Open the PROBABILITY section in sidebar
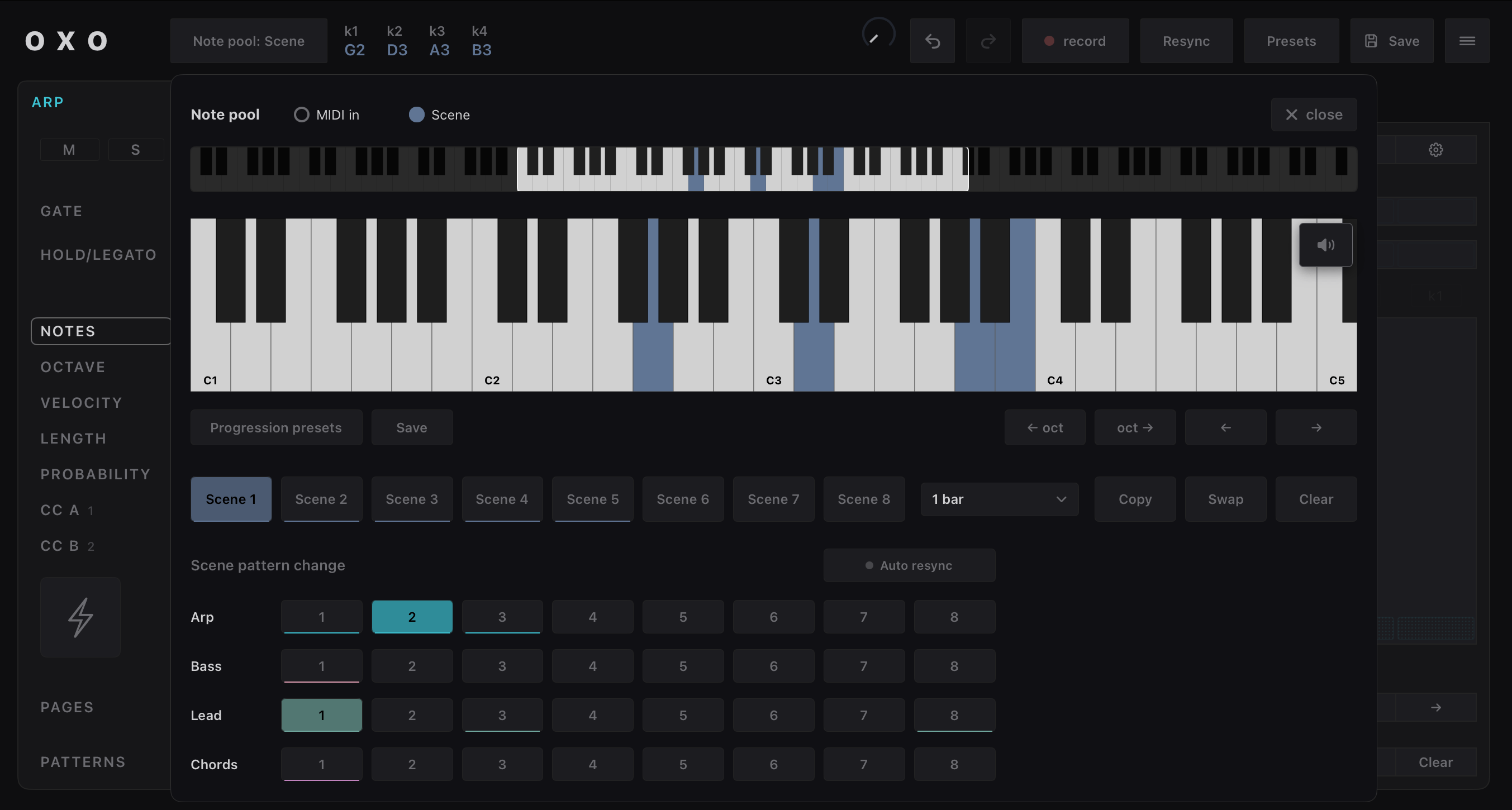The image size is (1512, 810). tap(96, 474)
